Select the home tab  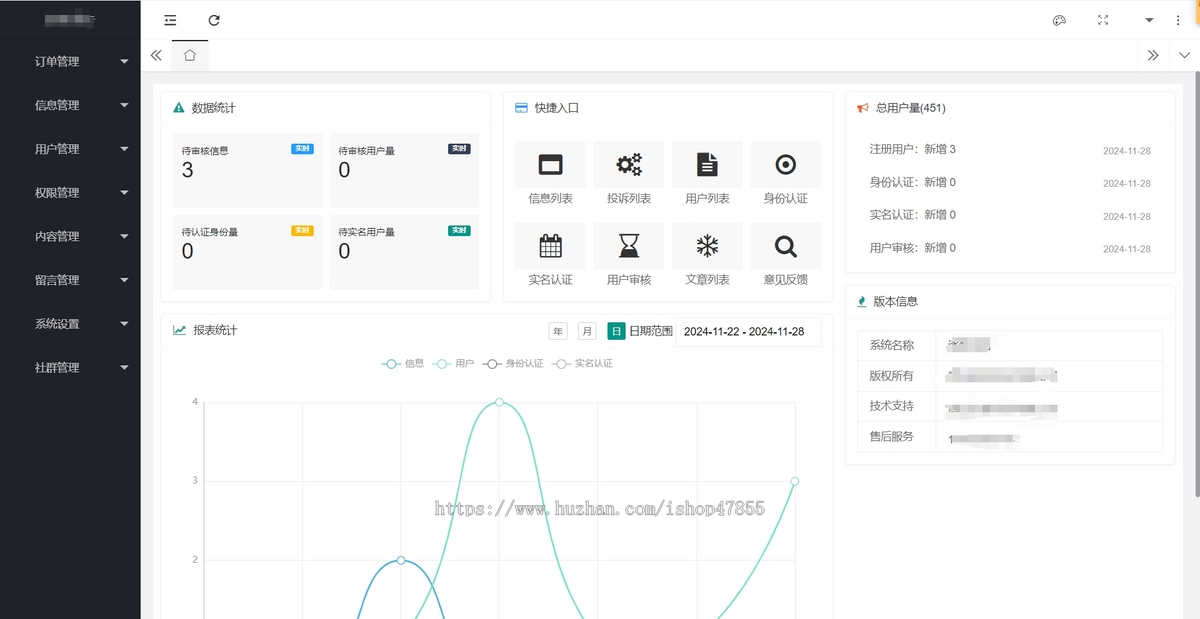click(190, 56)
